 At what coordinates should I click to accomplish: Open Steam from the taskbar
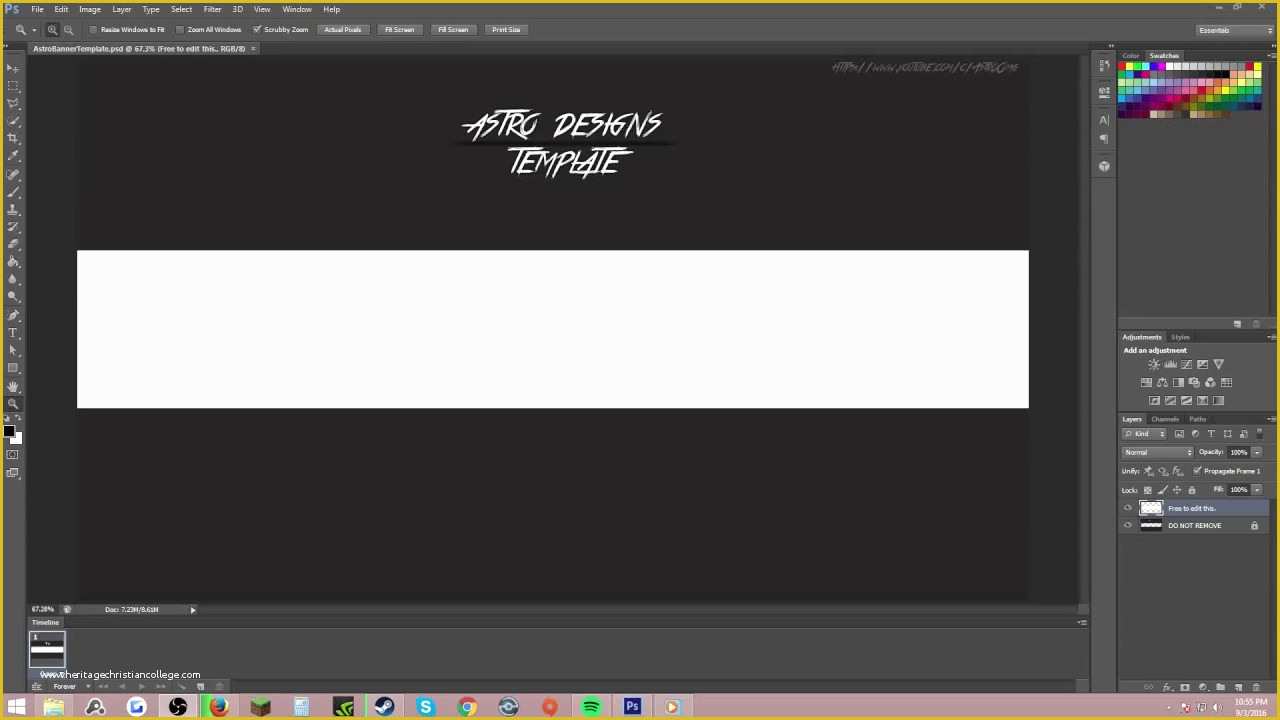point(384,708)
